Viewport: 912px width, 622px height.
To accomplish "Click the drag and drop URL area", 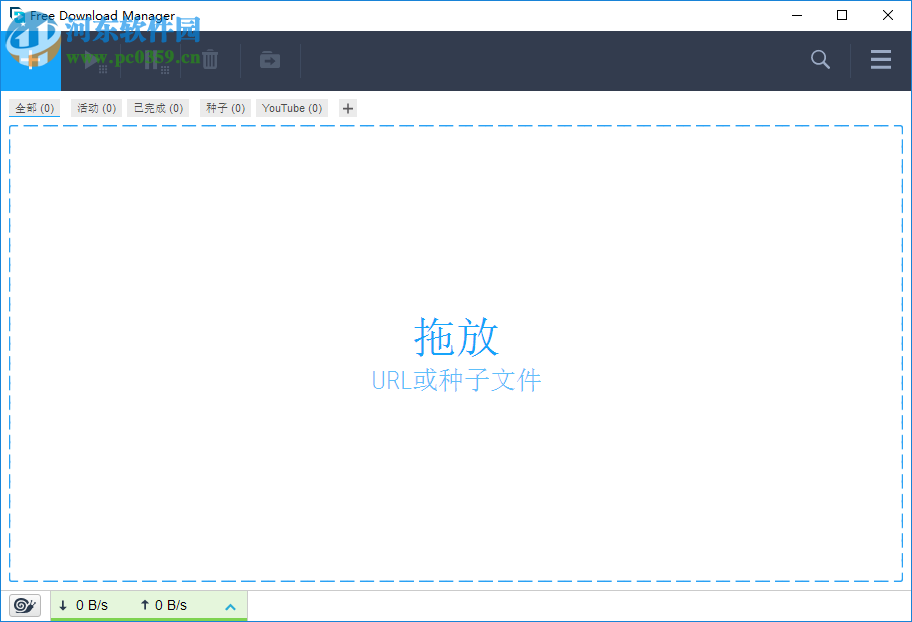I will pyautogui.click(x=456, y=355).
